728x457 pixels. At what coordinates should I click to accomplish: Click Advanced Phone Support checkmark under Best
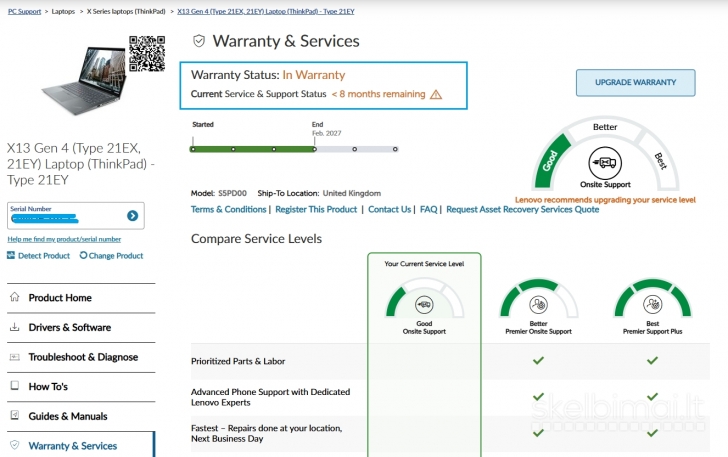point(652,397)
